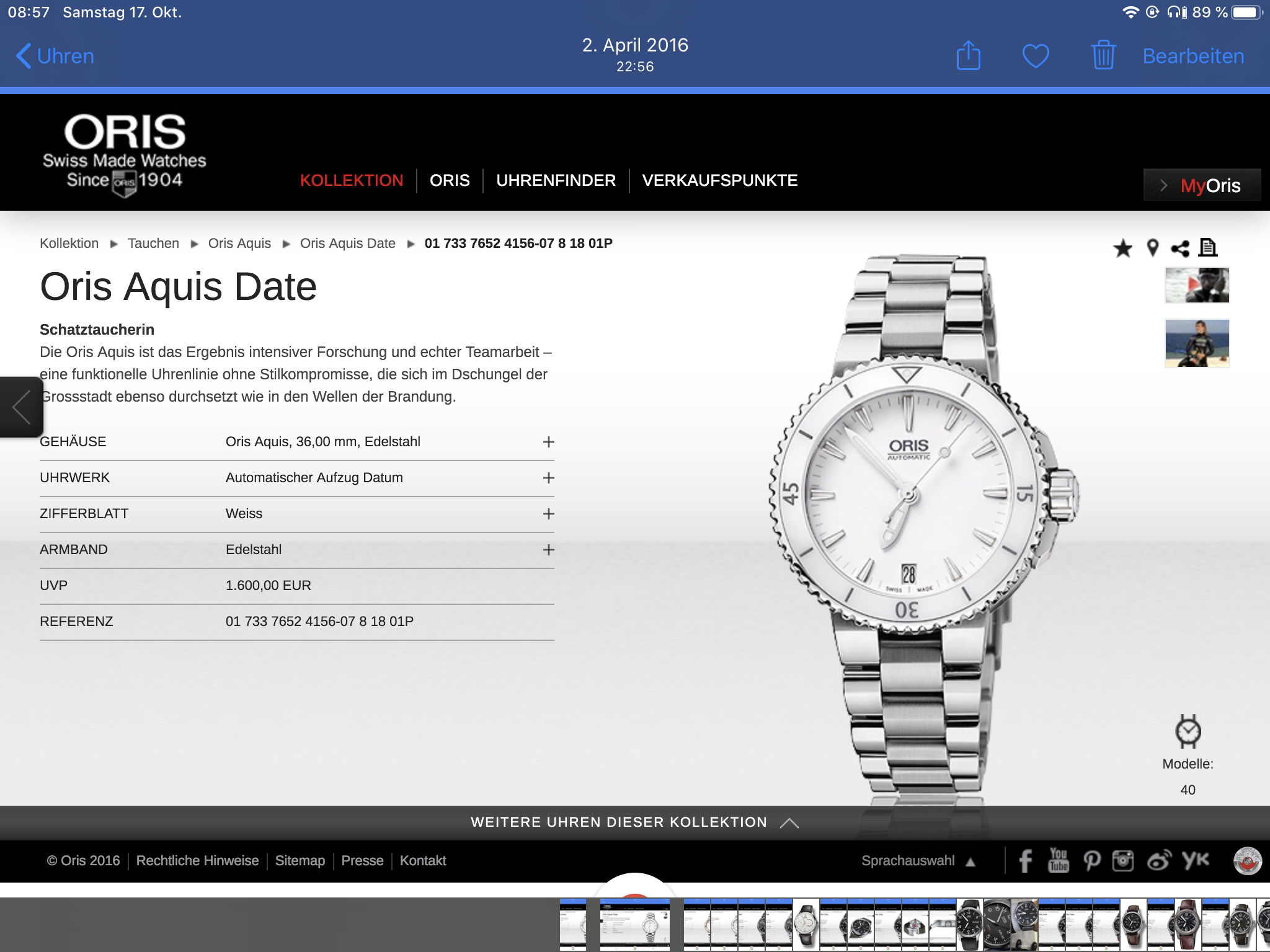Click the Facebook icon
This screenshot has height=952, width=1270.
tap(1026, 861)
